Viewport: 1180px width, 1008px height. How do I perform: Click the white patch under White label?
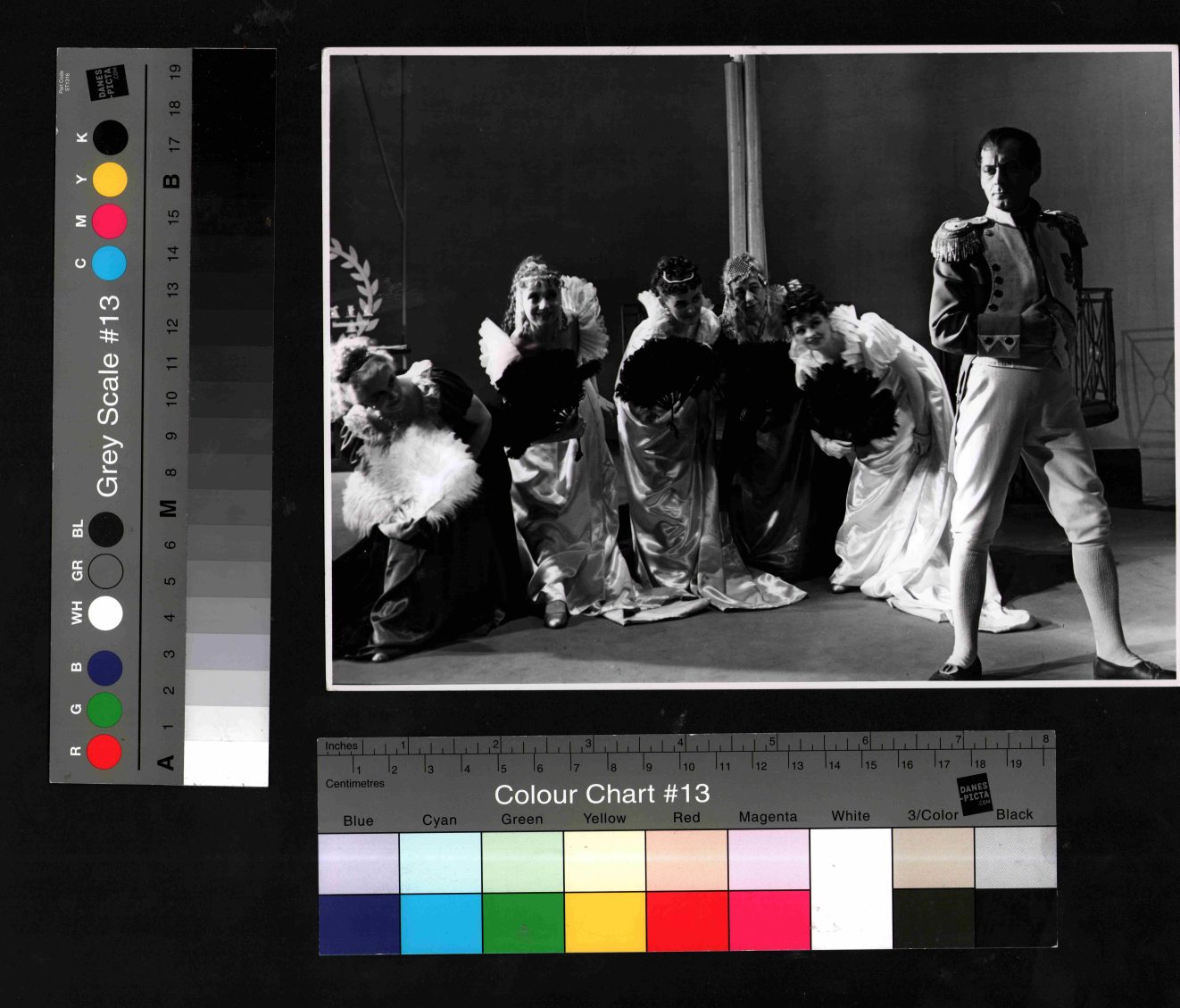click(851, 887)
